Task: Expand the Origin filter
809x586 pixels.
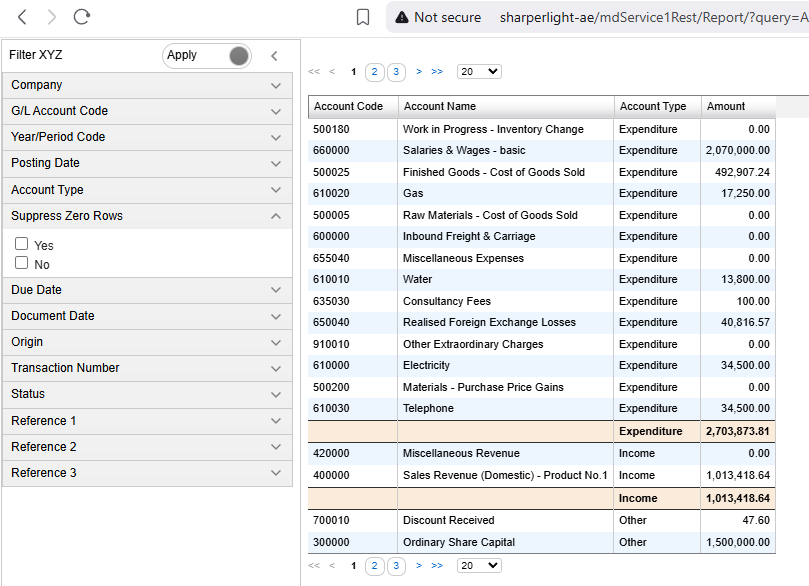Action: pos(147,342)
